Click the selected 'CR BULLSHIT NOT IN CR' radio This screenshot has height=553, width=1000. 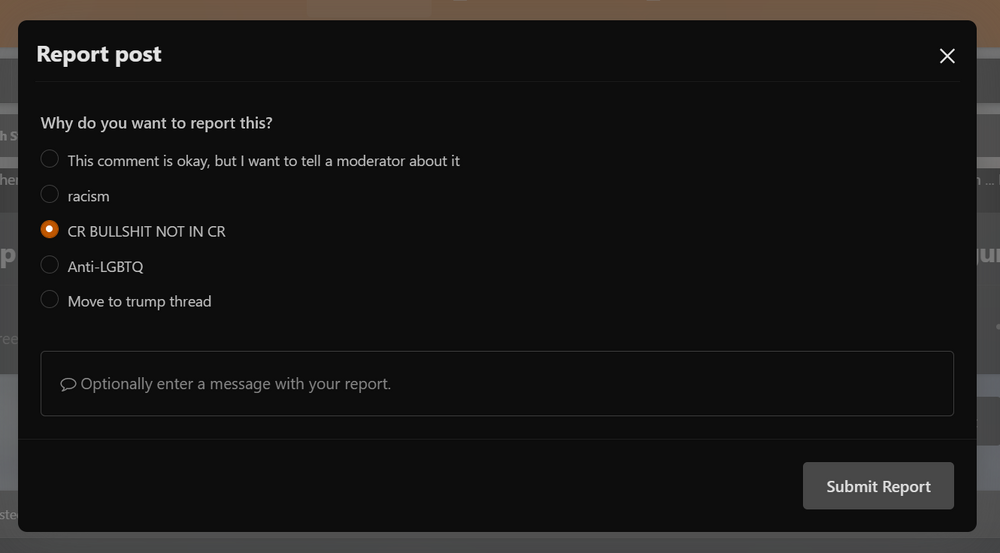coord(50,230)
